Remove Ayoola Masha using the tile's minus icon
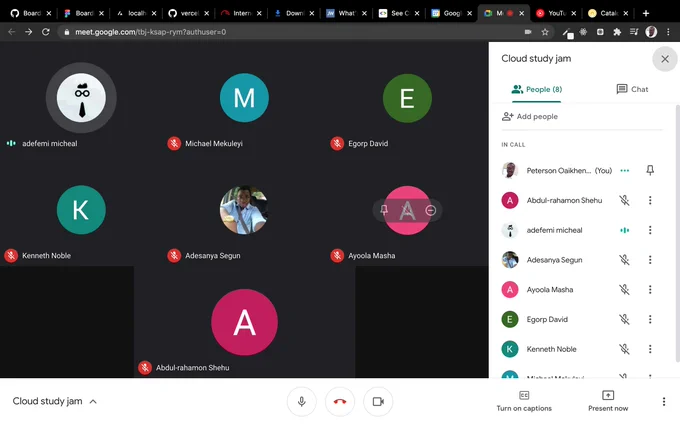Screen dimensions: 680x425 (x=431, y=210)
